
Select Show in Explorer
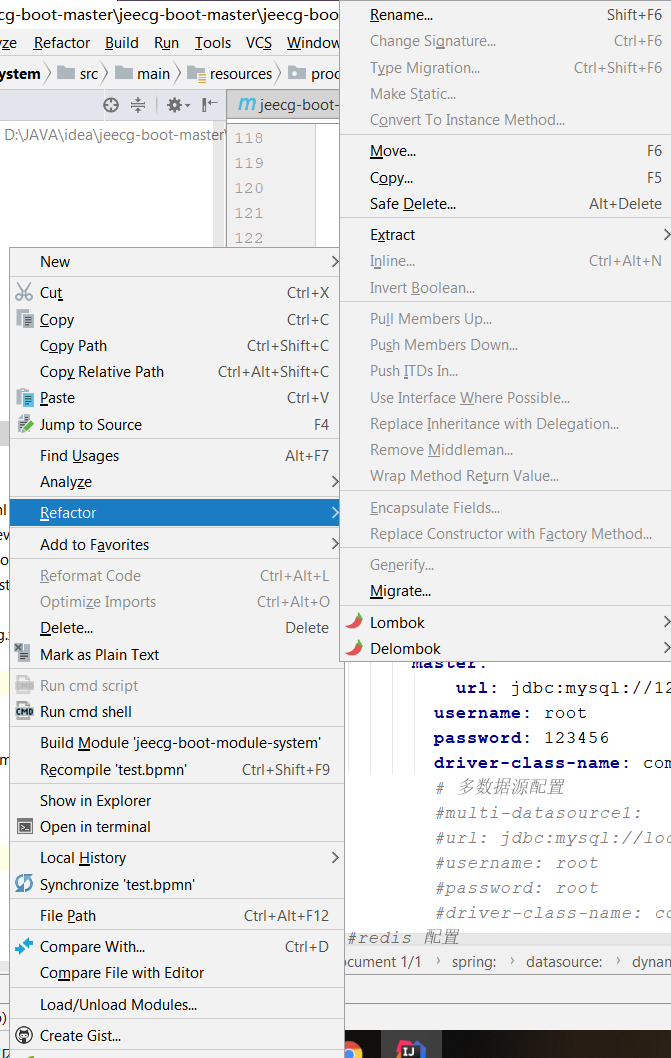click(x=177, y=800)
